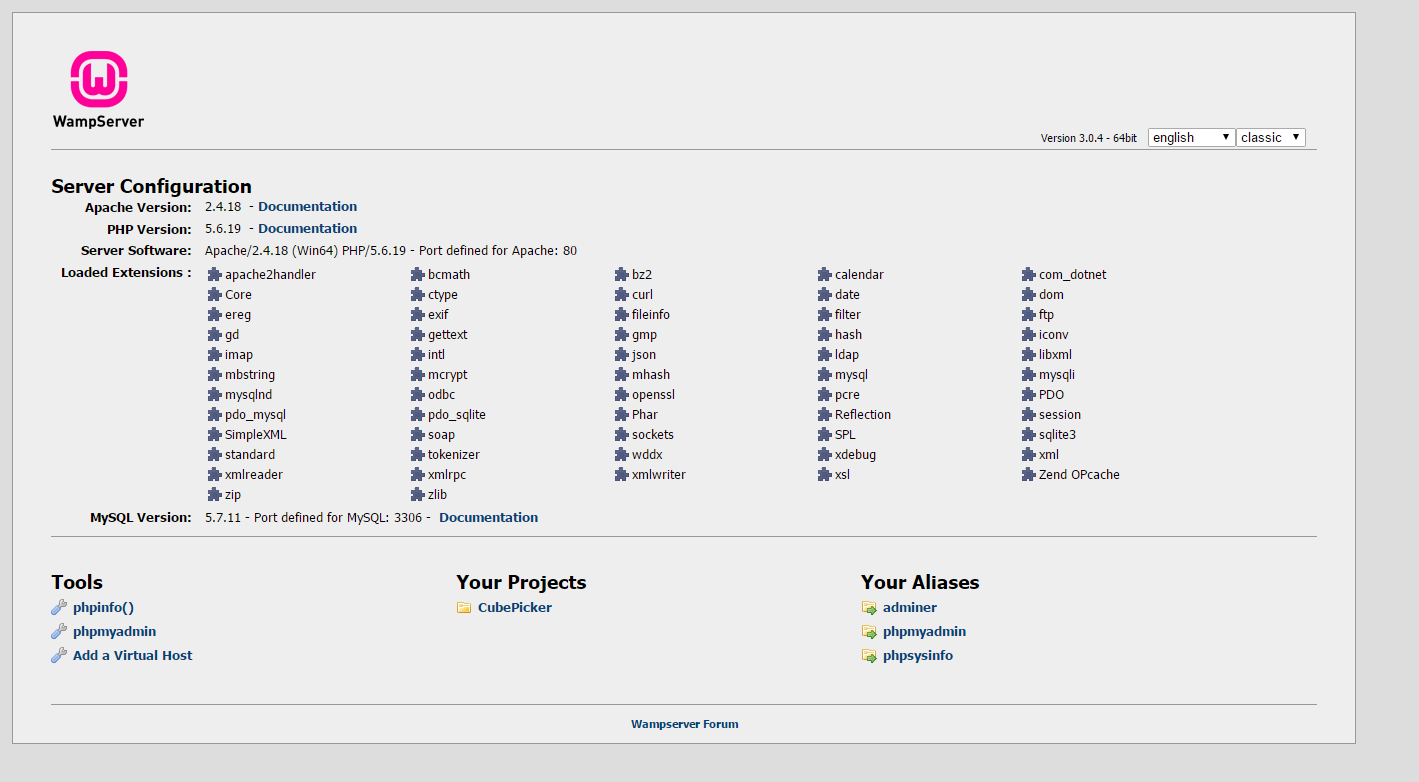Screen dimensions: 1419x782
Task: Open phpmyadmin under Your Aliases
Action: pyautogui.click(x=924, y=631)
